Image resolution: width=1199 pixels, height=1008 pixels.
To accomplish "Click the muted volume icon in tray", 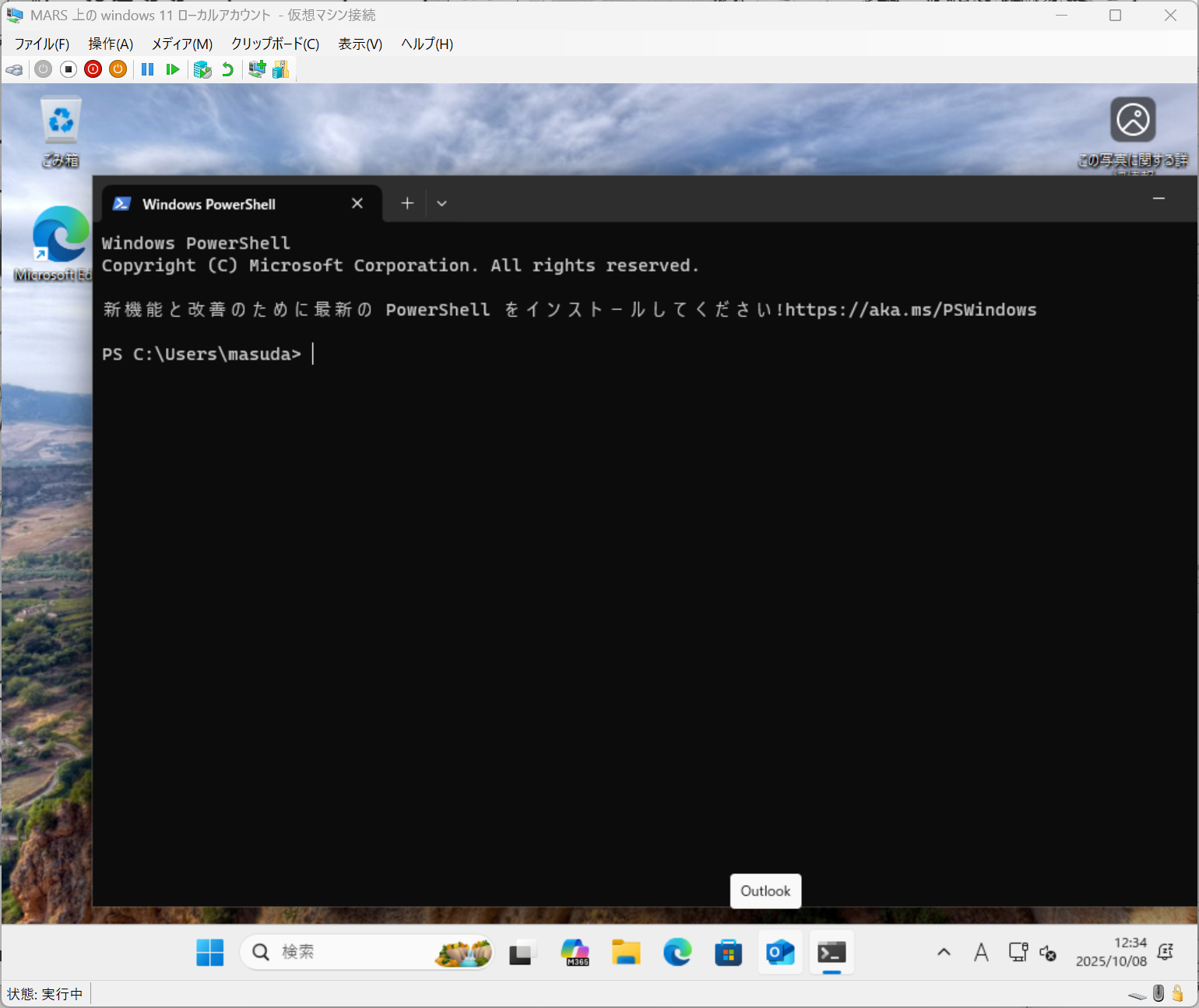I will pos(1048,953).
